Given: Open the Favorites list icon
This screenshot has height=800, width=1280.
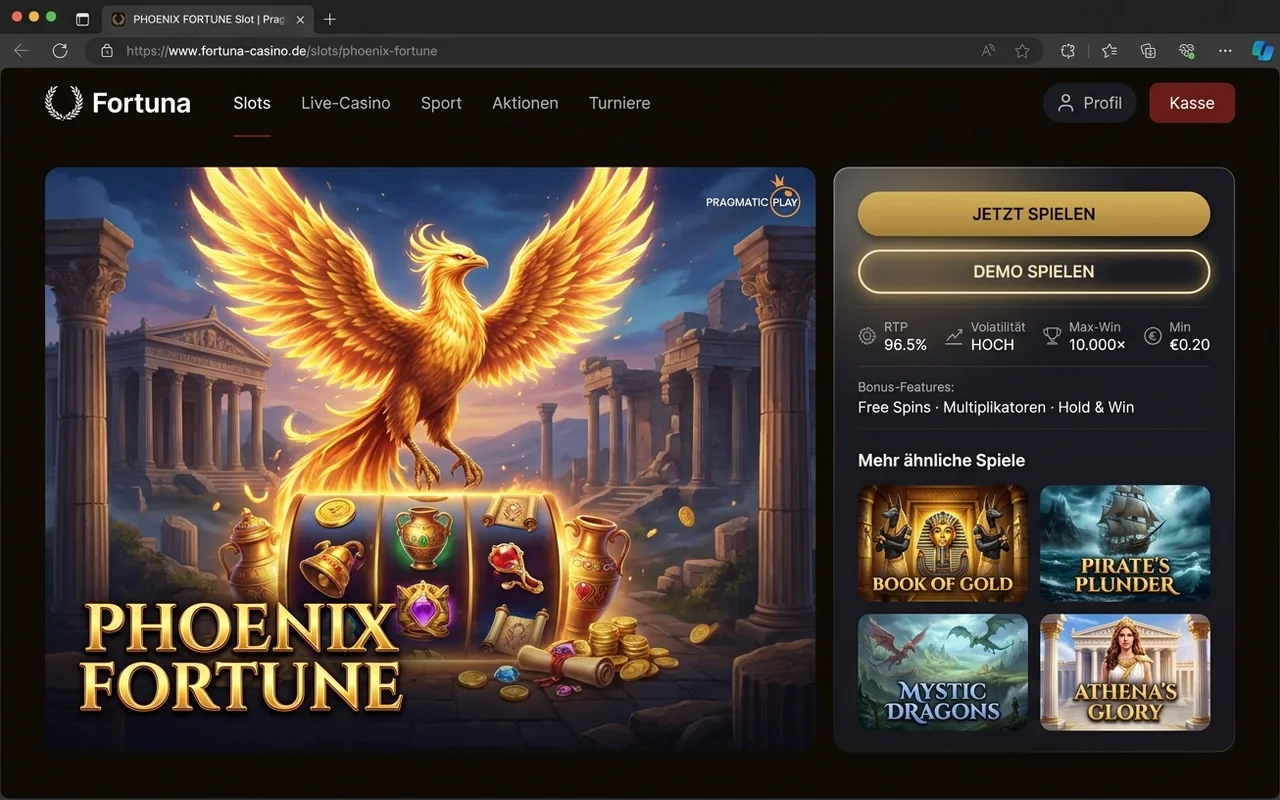Looking at the screenshot, I should 1109,51.
